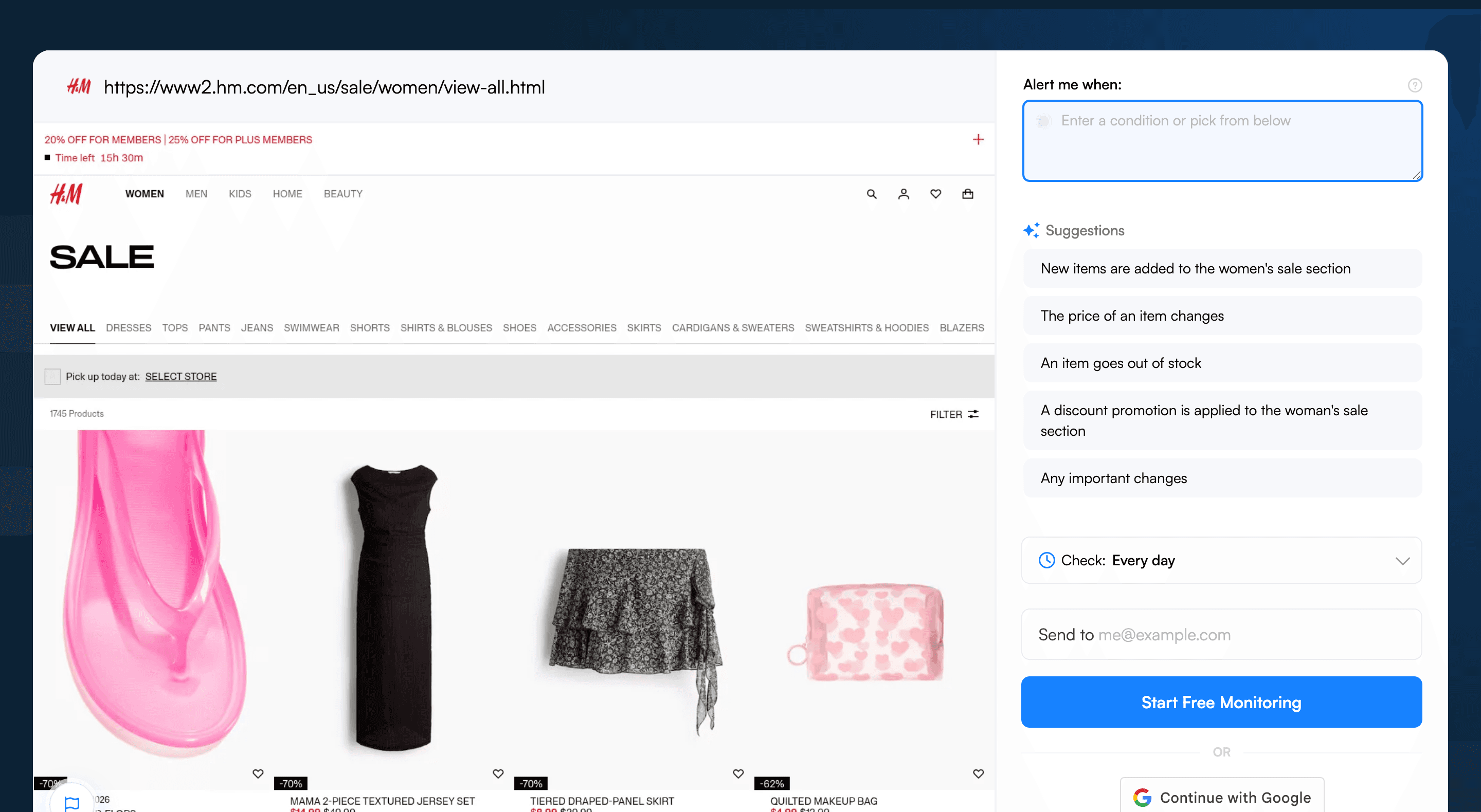The width and height of the screenshot is (1481, 812).
Task: Click the Suggestions sparkle icon
Action: [x=1032, y=230]
